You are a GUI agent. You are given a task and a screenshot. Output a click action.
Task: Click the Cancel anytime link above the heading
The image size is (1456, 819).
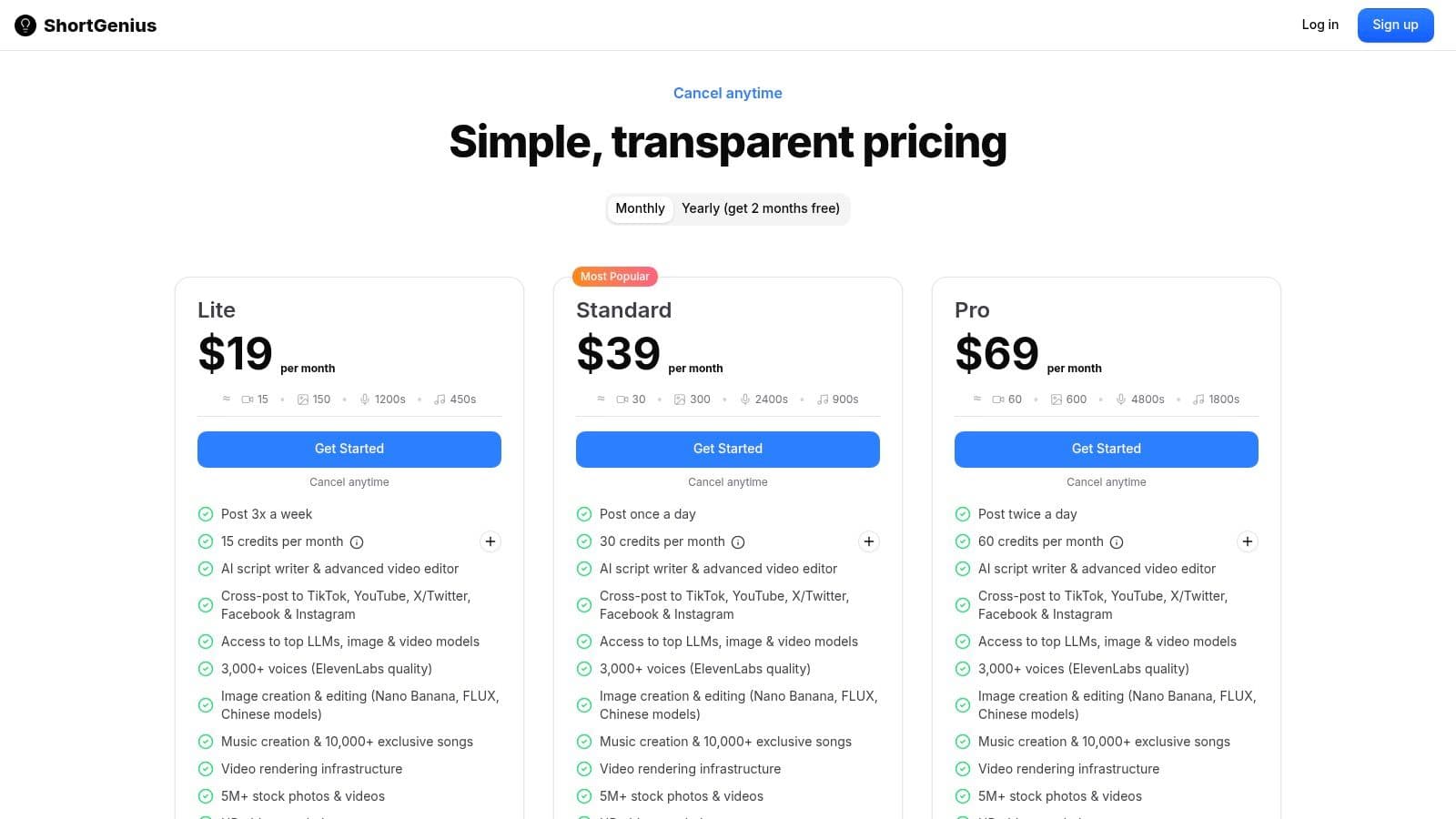(x=727, y=93)
